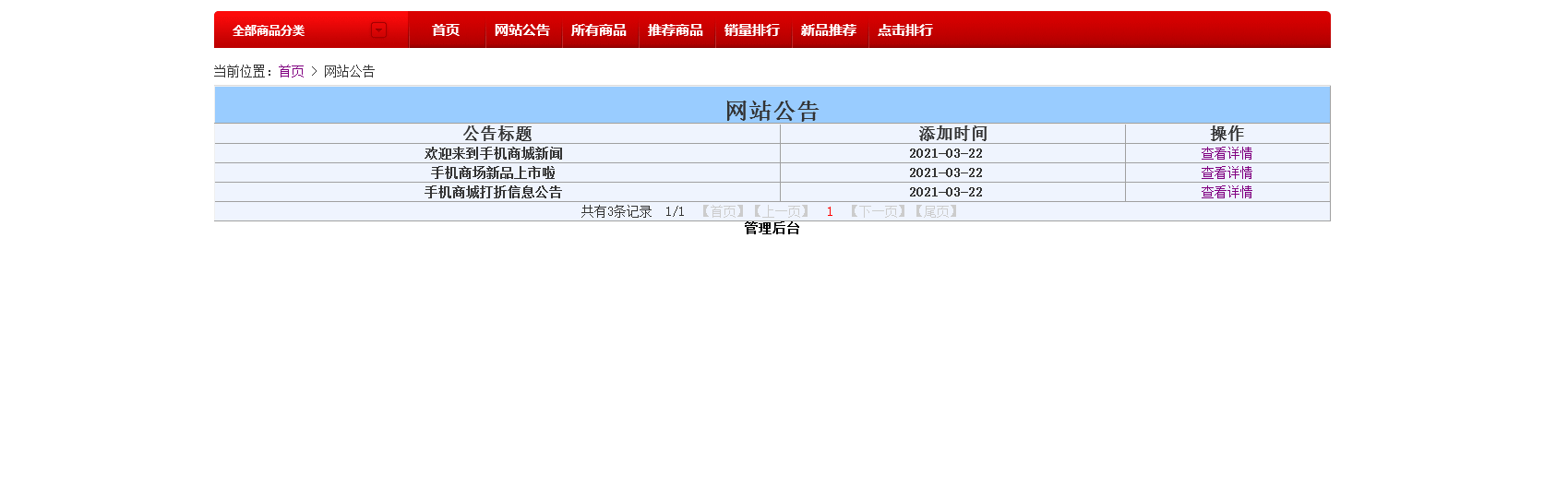Select the 新品推荐 navigation item
The height and width of the screenshot is (500, 1568).
click(x=829, y=30)
